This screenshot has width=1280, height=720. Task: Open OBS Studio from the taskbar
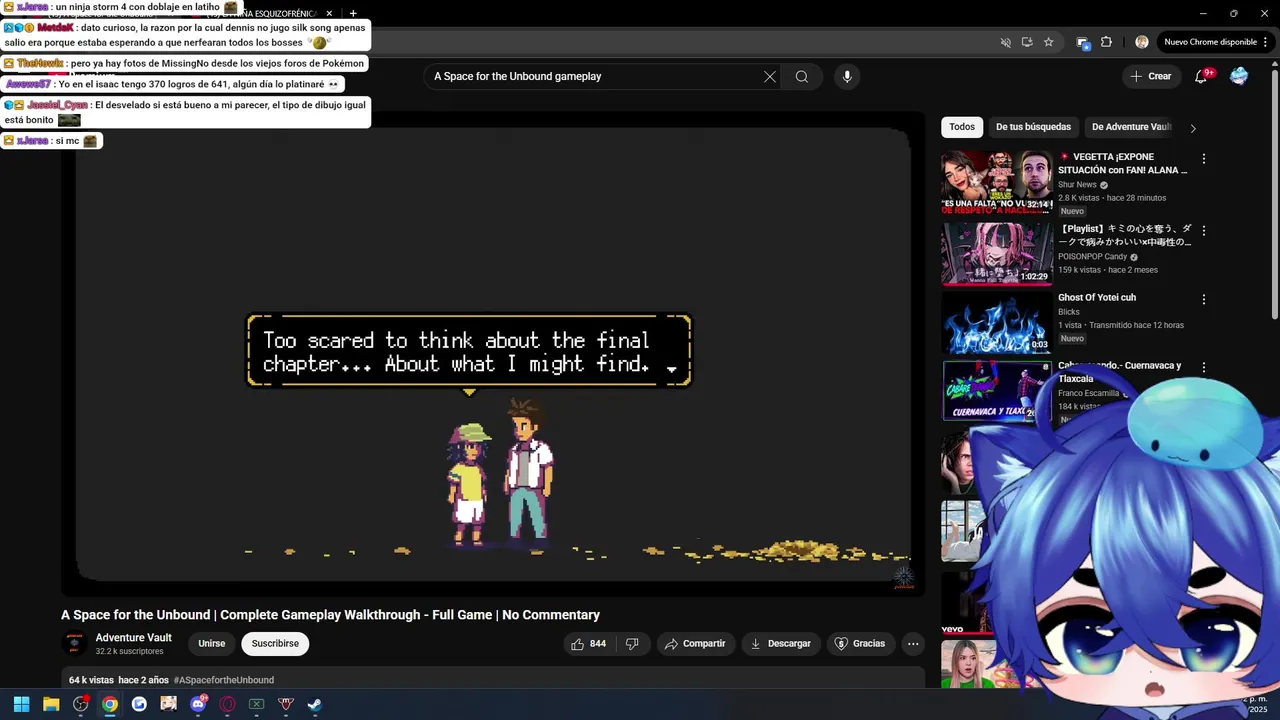tap(81, 704)
